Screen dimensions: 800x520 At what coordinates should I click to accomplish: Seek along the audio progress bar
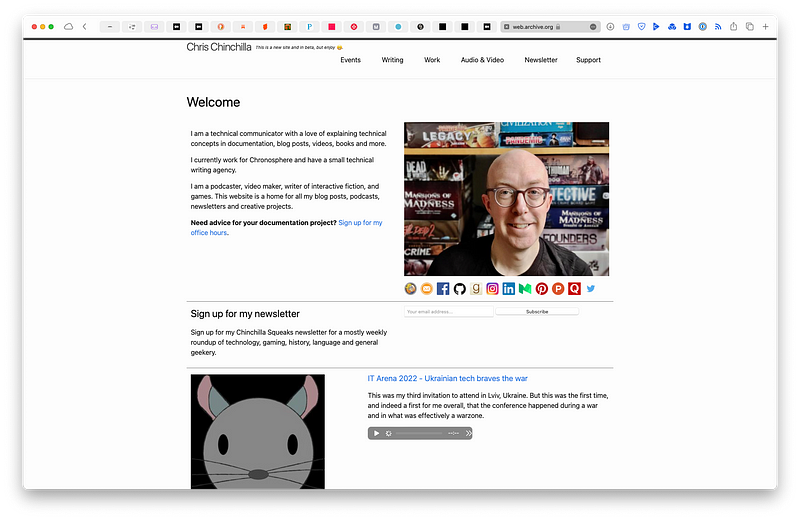(x=419, y=433)
